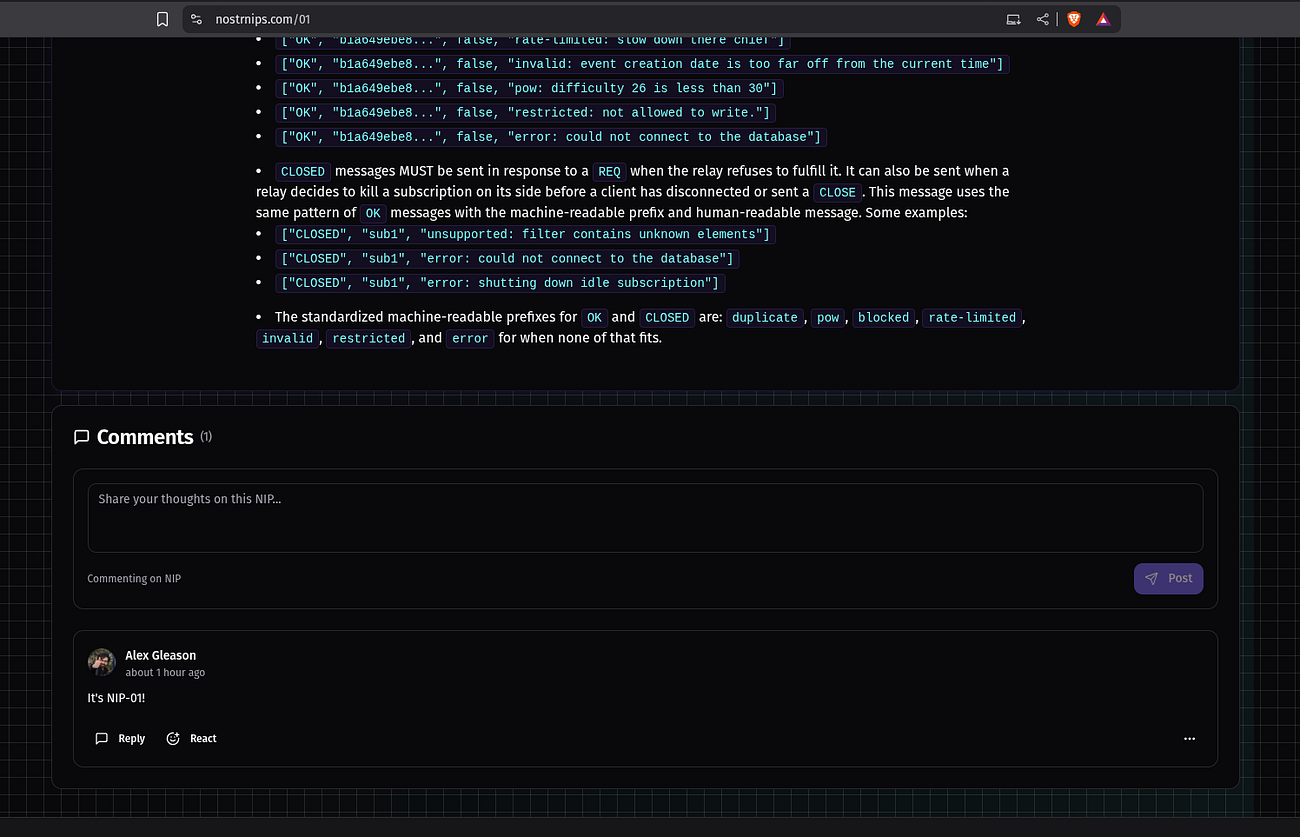This screenshot has width=1300, height=837.
Task: Click the 'pow: difficulty 26 is less than 30' example
Action: (x=529, y=88)
